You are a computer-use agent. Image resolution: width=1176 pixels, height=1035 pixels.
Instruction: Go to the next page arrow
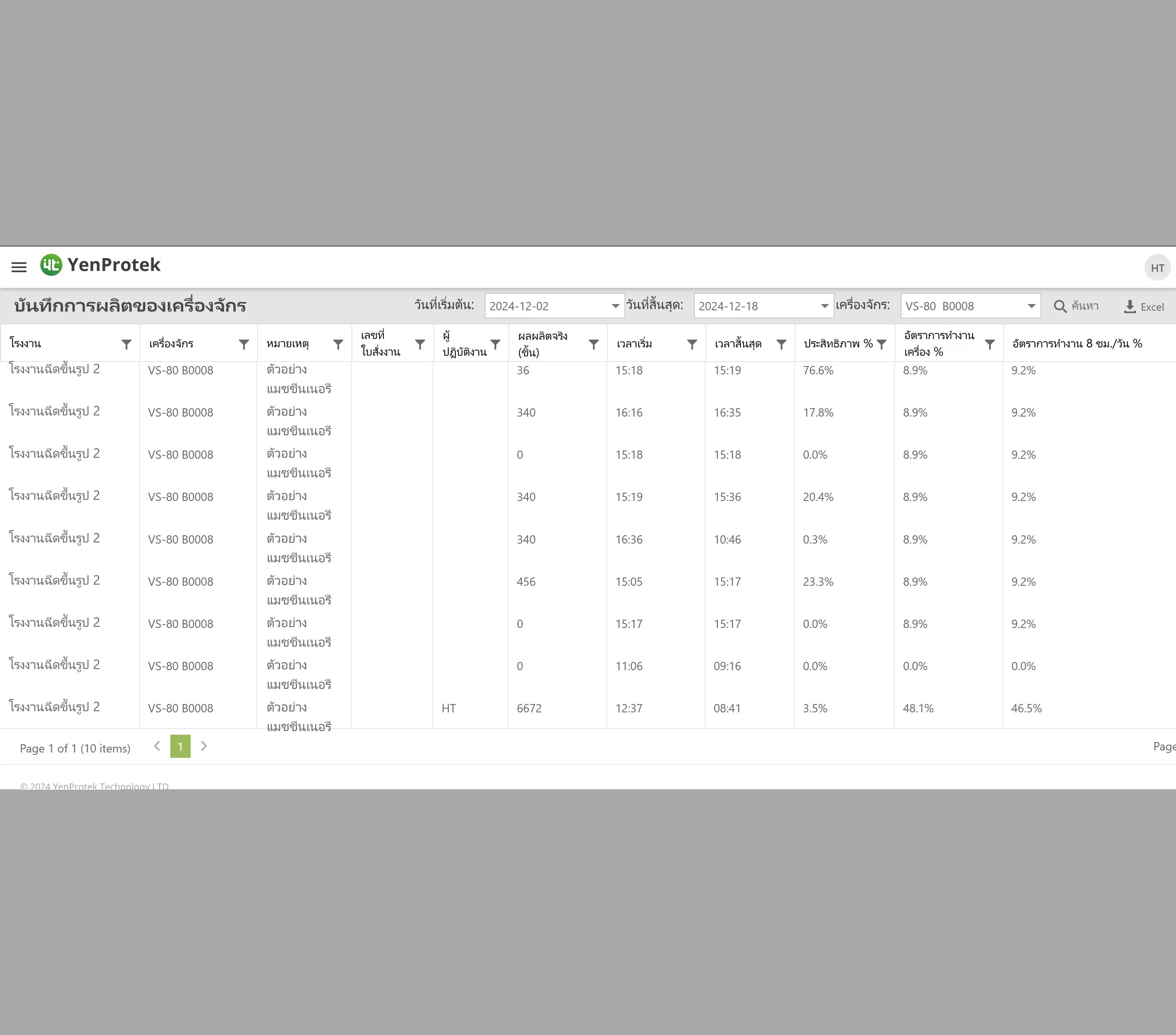204,746
